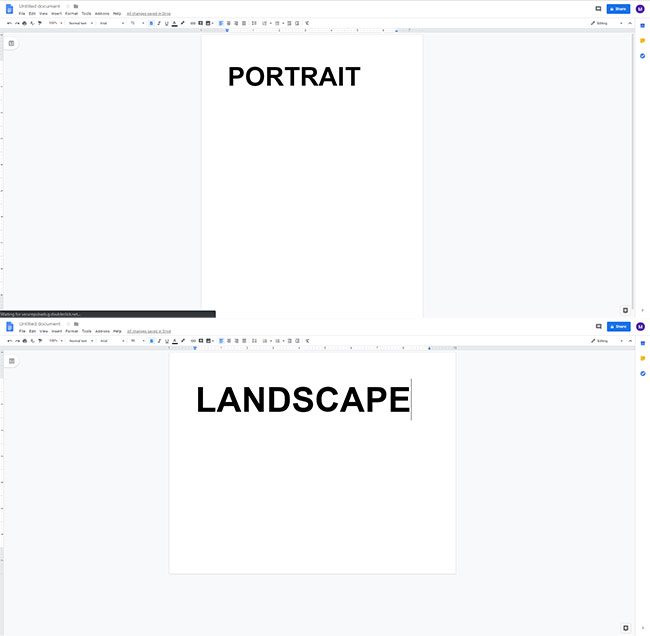Screen dimensions: 650x636
Task: Open Keep notes panel in PORTRAIT window
Action: 643,41
